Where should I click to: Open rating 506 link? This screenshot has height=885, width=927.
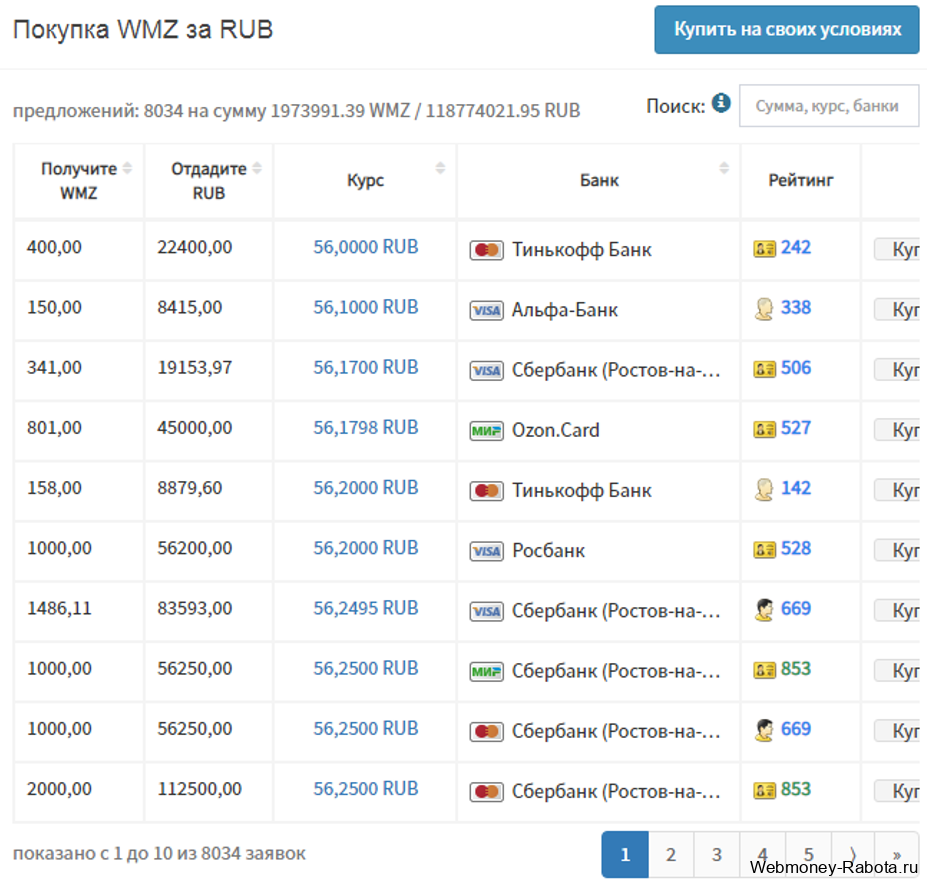(796, 368)
